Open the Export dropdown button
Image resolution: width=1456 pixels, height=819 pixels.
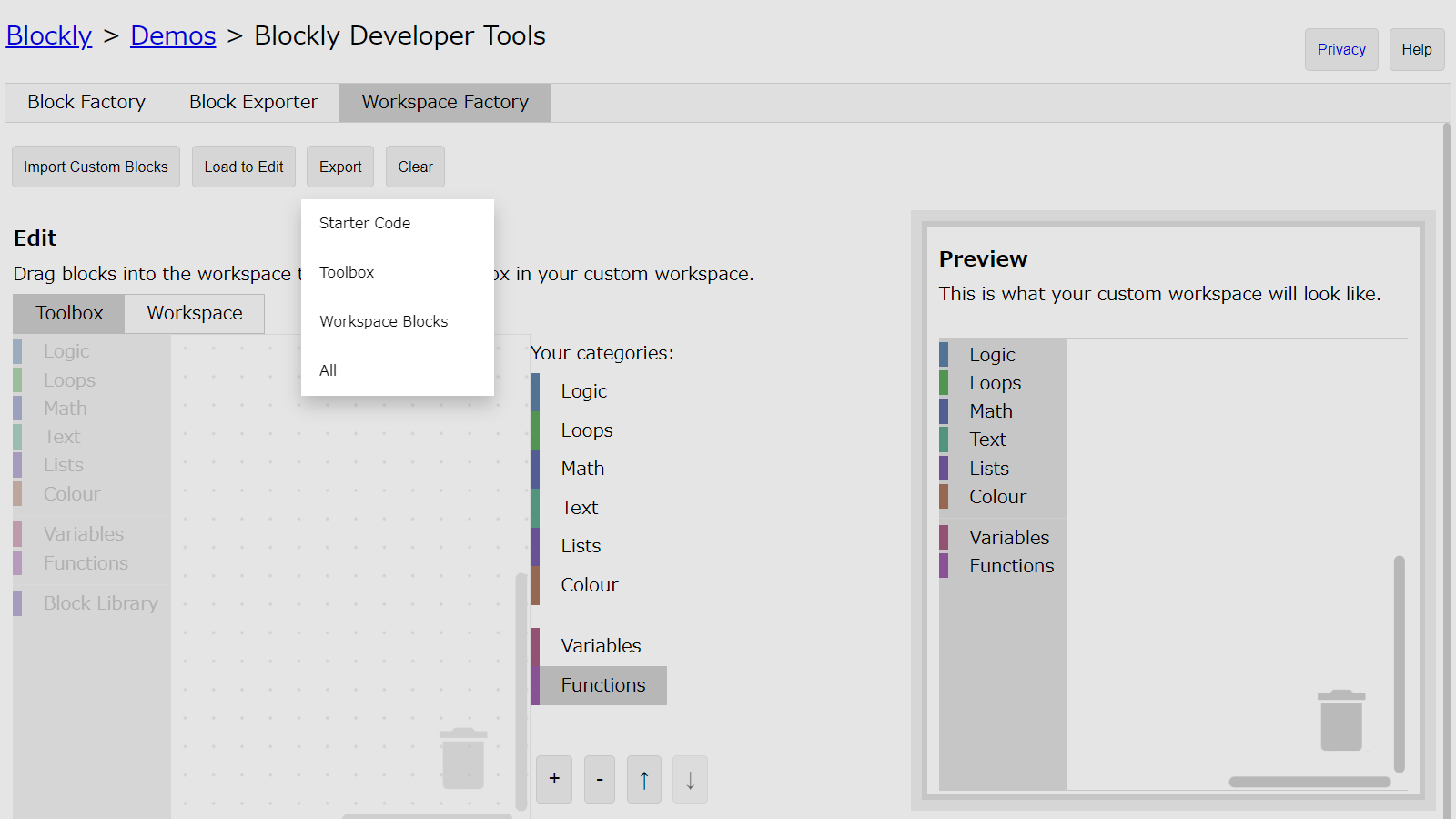pos(340,167)
